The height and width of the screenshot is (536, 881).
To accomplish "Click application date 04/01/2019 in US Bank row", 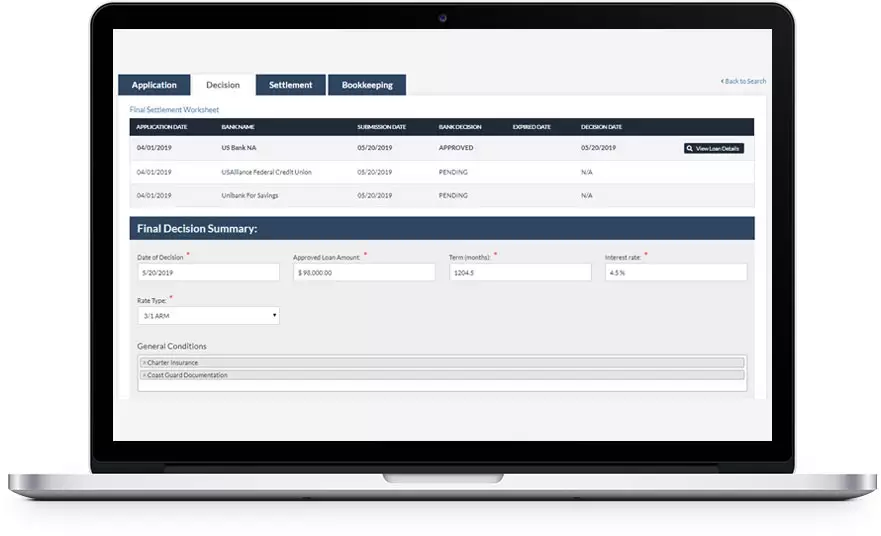I will pos(154,148).
